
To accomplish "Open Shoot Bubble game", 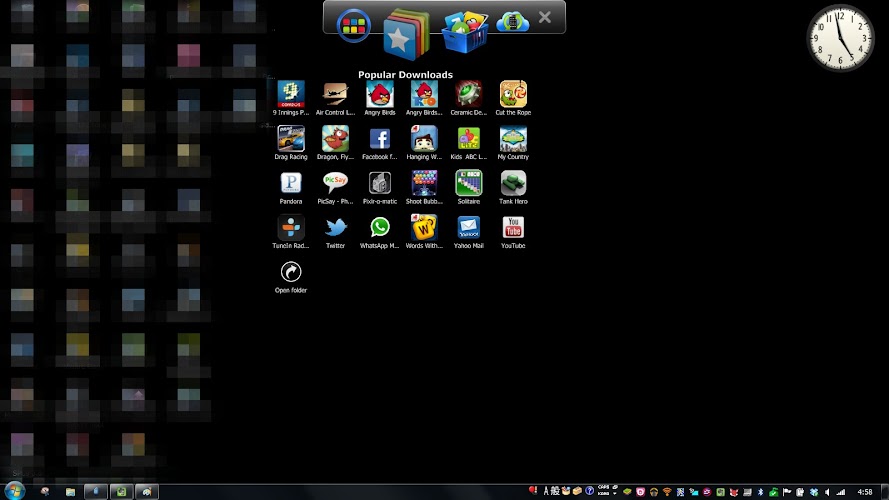I will [424, 187].
